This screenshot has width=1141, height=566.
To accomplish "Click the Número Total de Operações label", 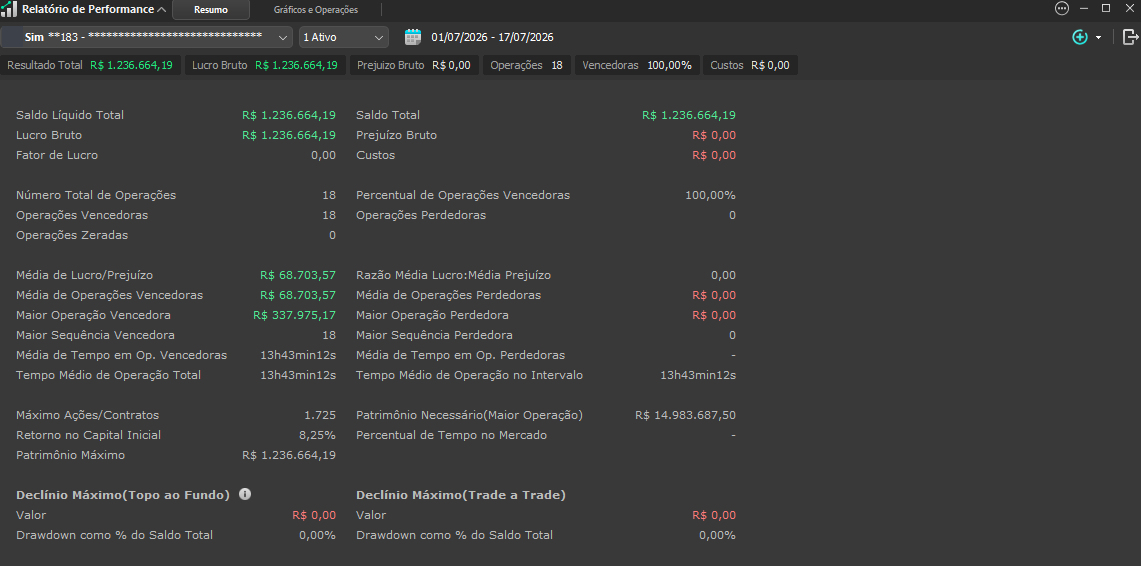I will pos(96,195).
